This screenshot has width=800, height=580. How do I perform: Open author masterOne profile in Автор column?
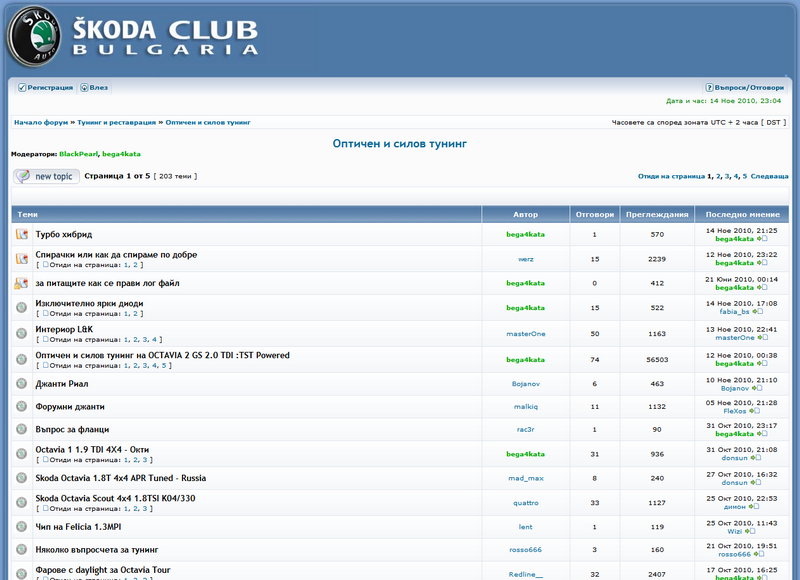pyautogui.click(x=526, y=334)
